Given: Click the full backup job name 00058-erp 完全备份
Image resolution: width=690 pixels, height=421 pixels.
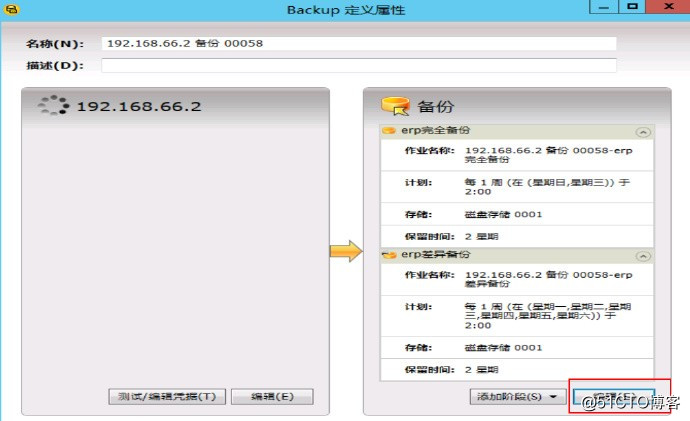Looking at the screenshot, I should (x=548, y=155).
